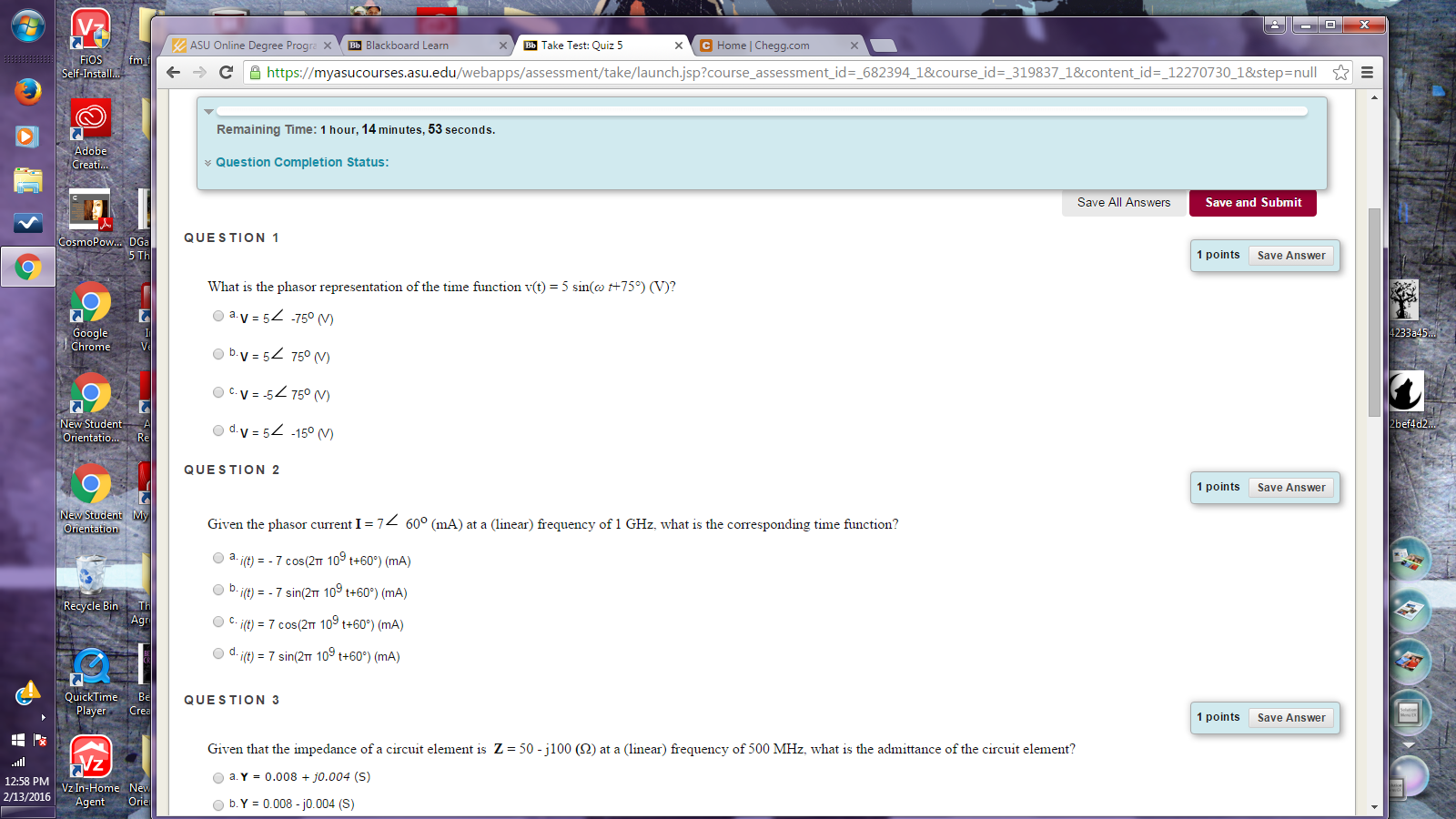Open Firefox from the taskbar
This screenshot has height=819, width=1456.
tap(27, 92)
